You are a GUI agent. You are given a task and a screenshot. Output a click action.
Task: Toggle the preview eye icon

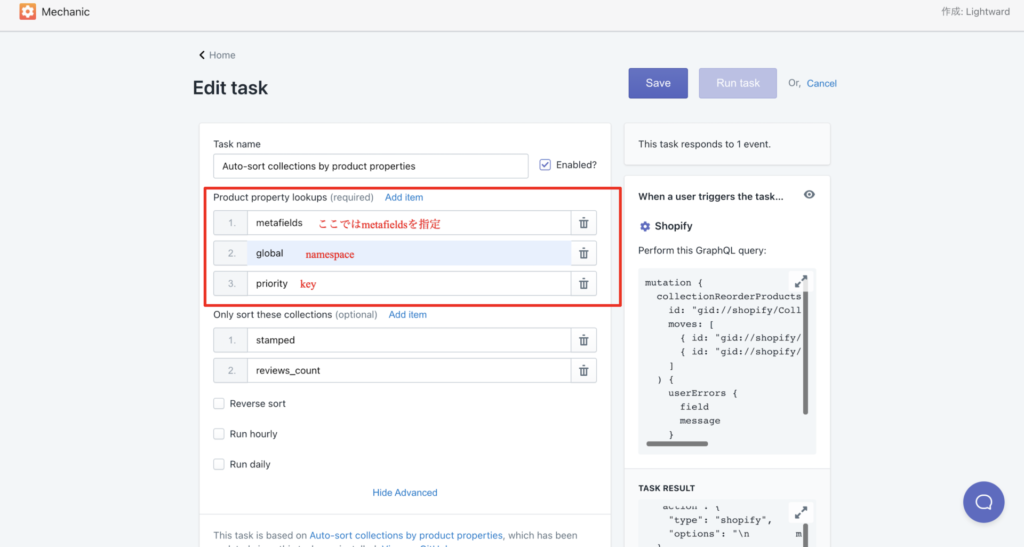809,195
